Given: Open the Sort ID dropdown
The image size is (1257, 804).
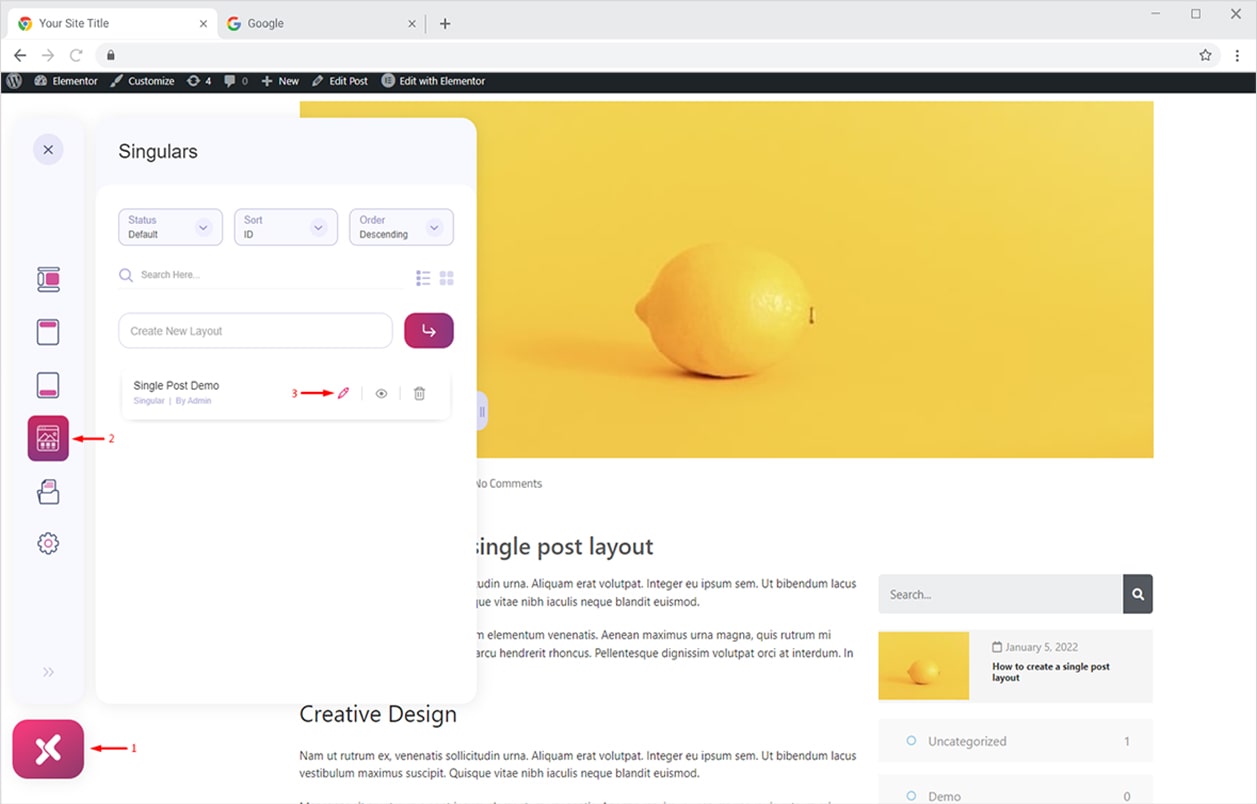Looking at the screenshot, I should 285,227.
